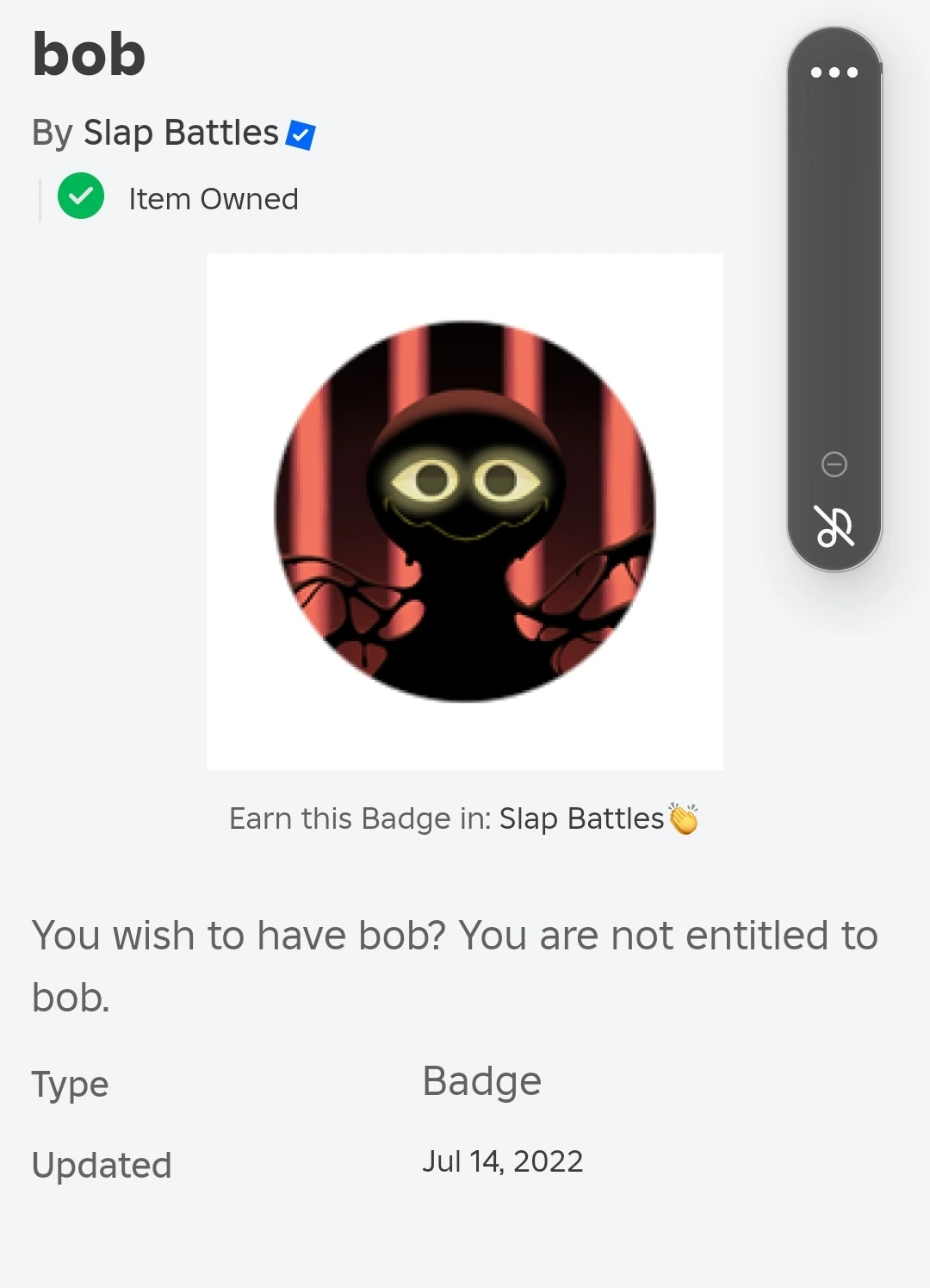The height and width of the screenshot is (1288, 930).
Task: Click the blue verified badge icon
Action: point(301,135)
